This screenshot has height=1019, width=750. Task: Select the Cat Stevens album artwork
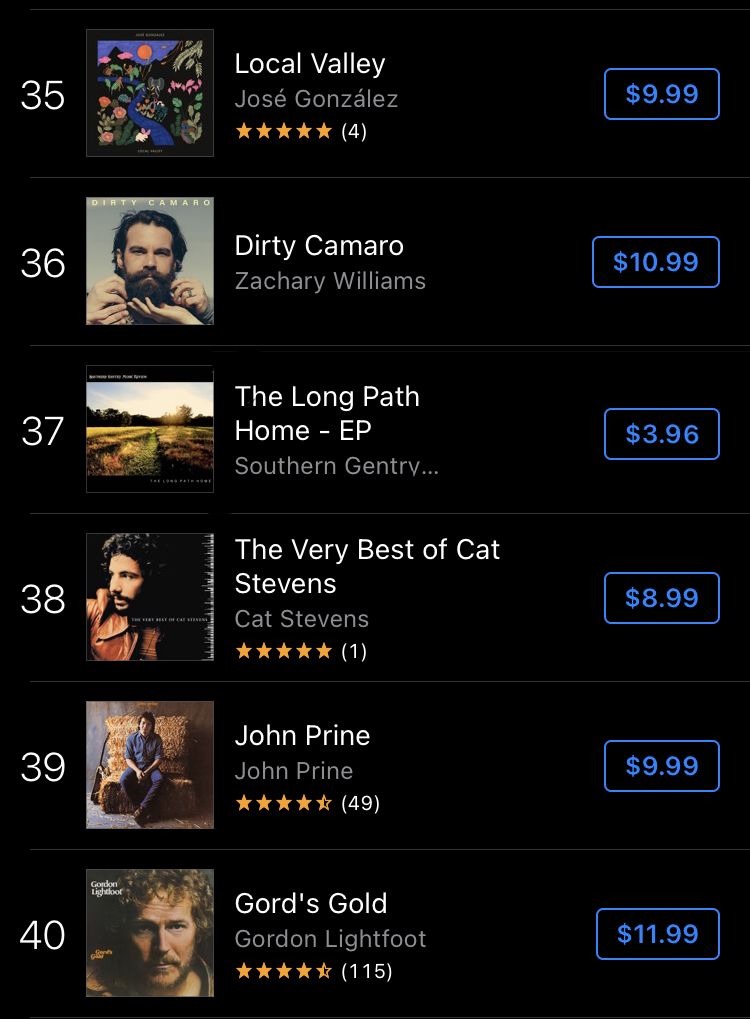click(150, 597)
